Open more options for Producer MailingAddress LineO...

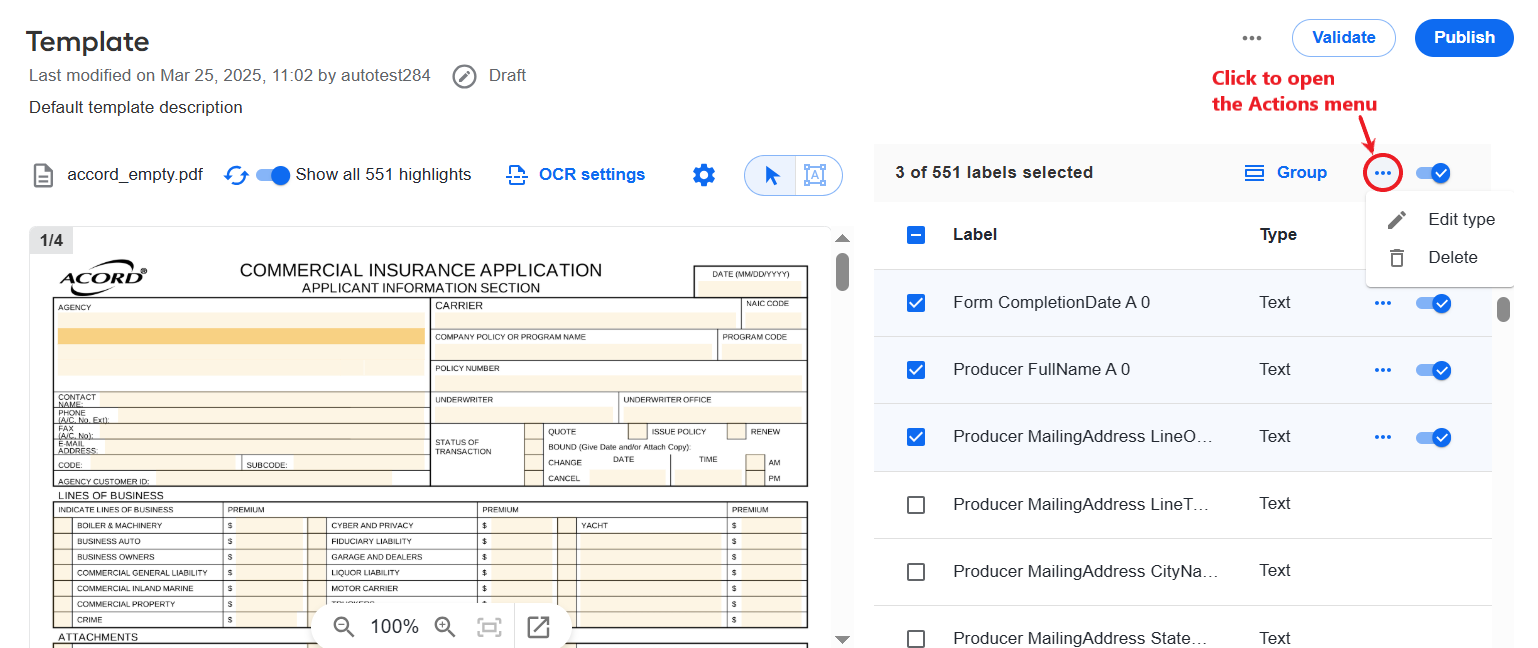click(x=1383, y=437)
